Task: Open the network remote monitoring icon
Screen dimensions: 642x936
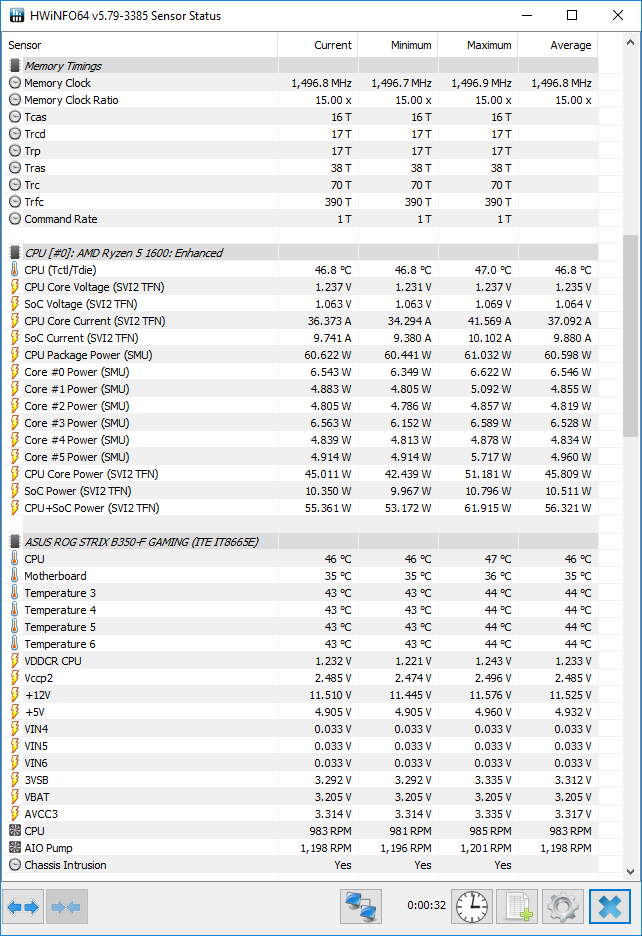Action: click(x=360, y=907)
